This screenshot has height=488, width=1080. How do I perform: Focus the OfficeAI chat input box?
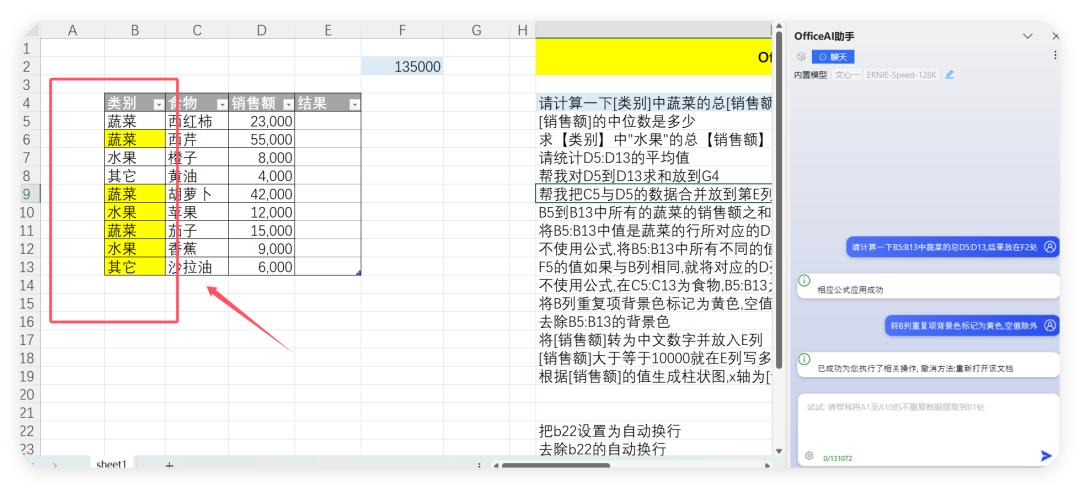928,421
